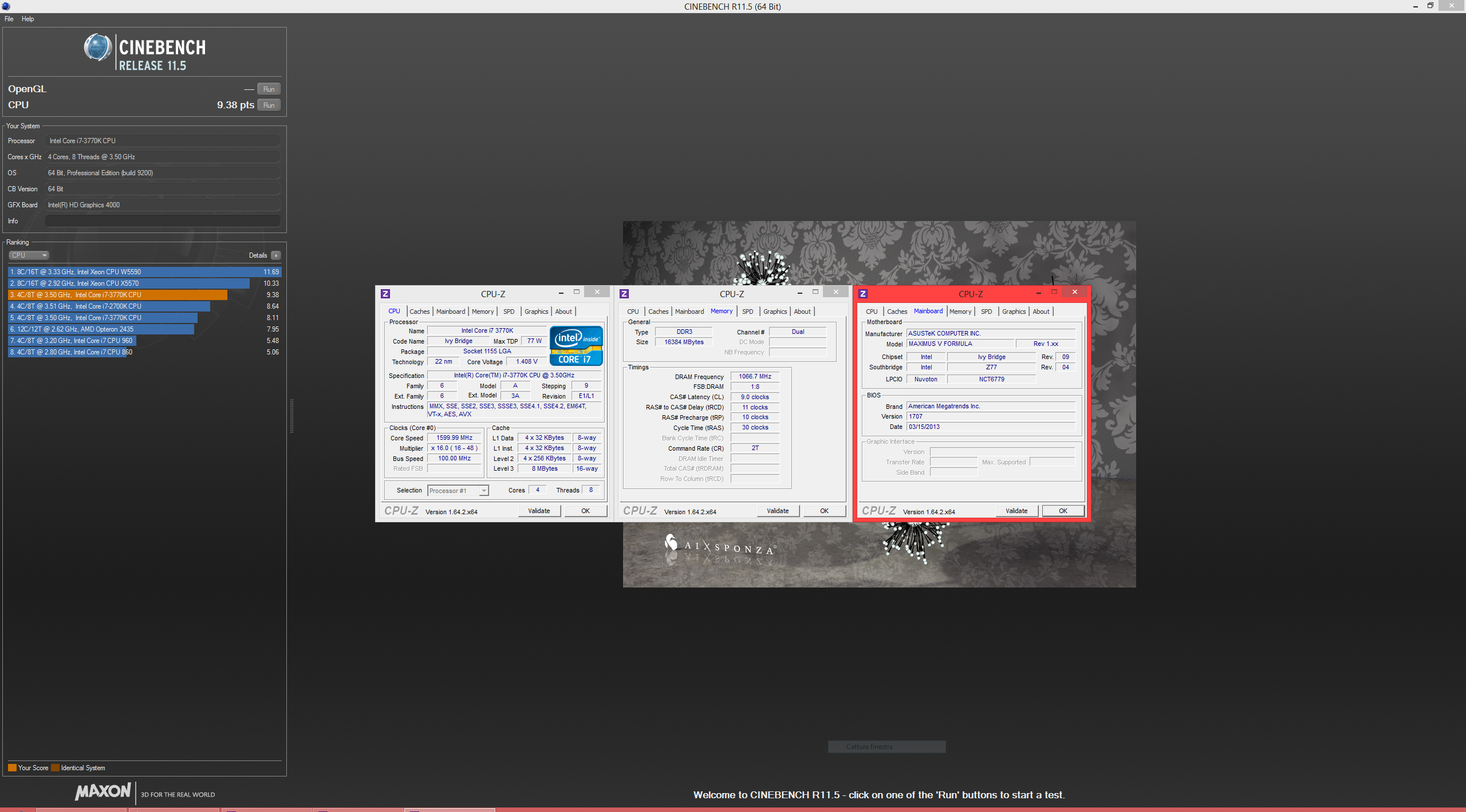Open Mainboard tab in first CPU-Z window
Screen dimensions: 1466x812
tap(451, 312)
